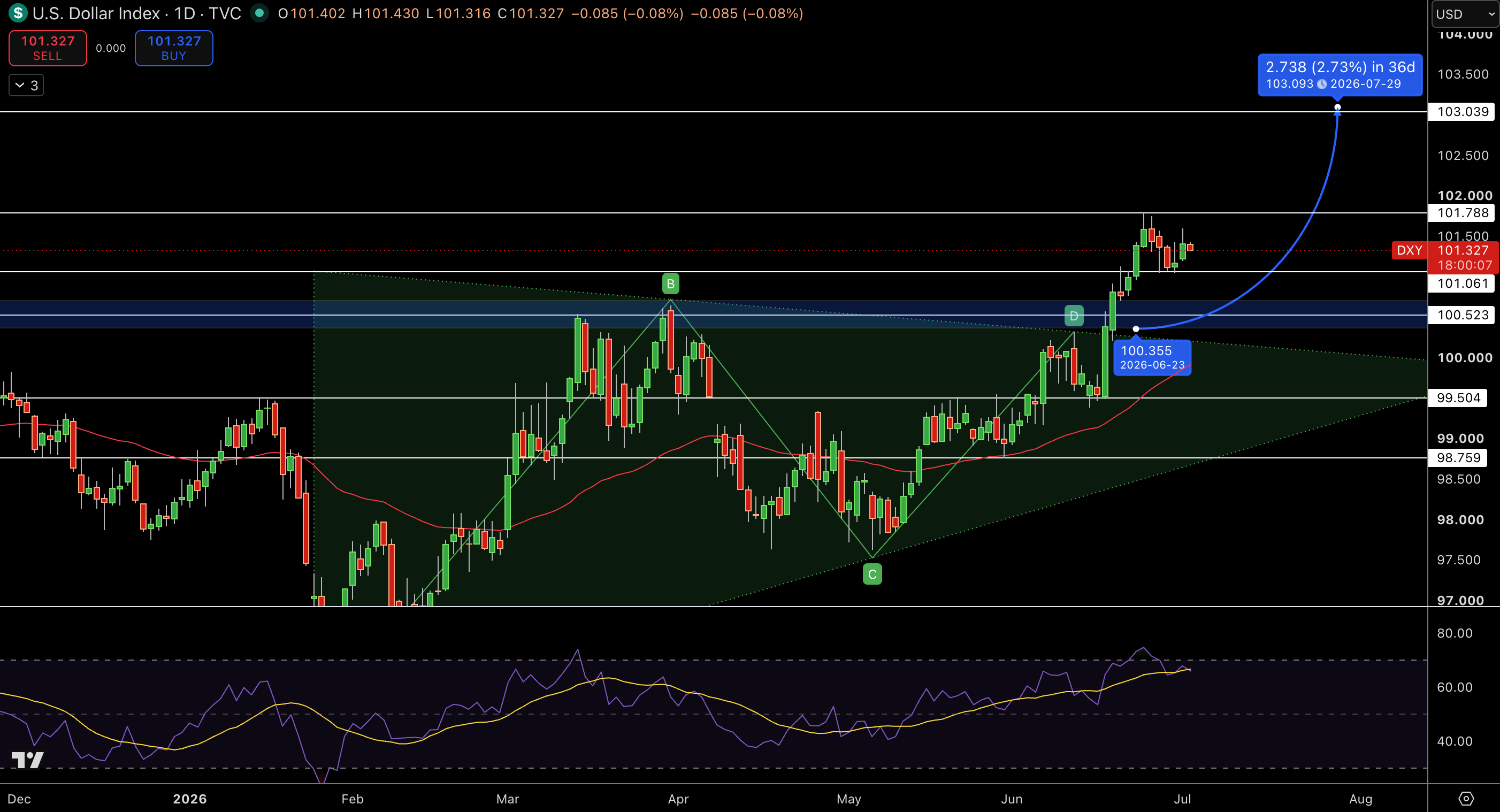1500x812 pixels.
Task: Click the 101.788 horizontal line price label
Action: [1462, 212]
